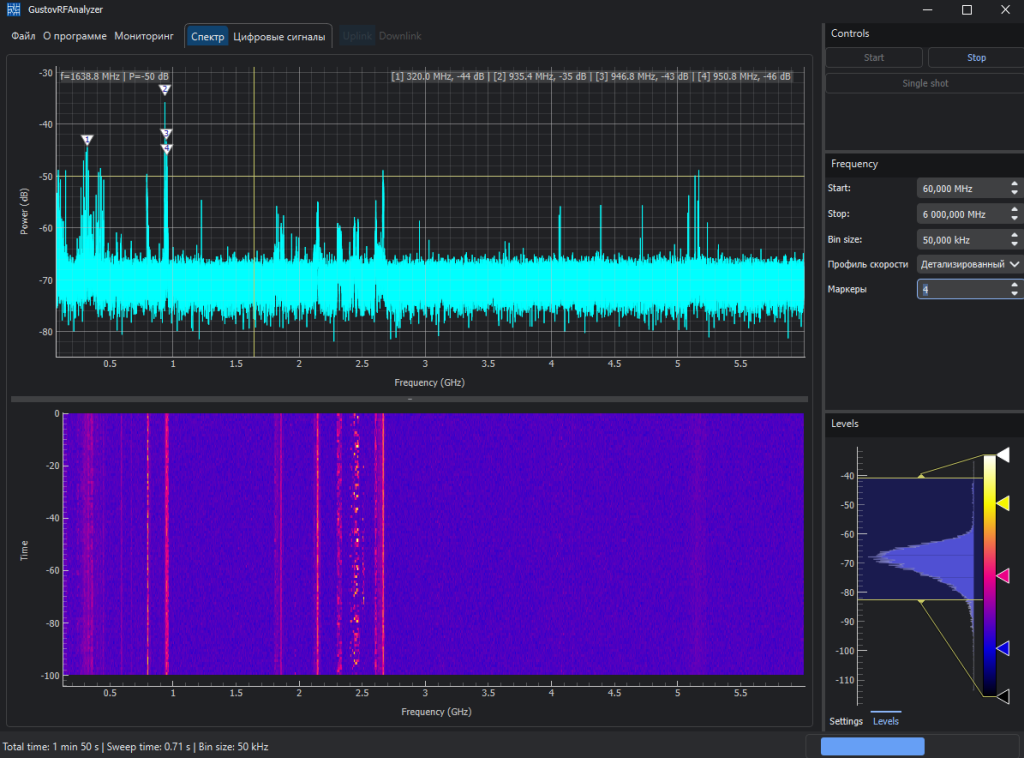Open the Мониторинг menu
Screen dimensions: 1024x758
144,37
